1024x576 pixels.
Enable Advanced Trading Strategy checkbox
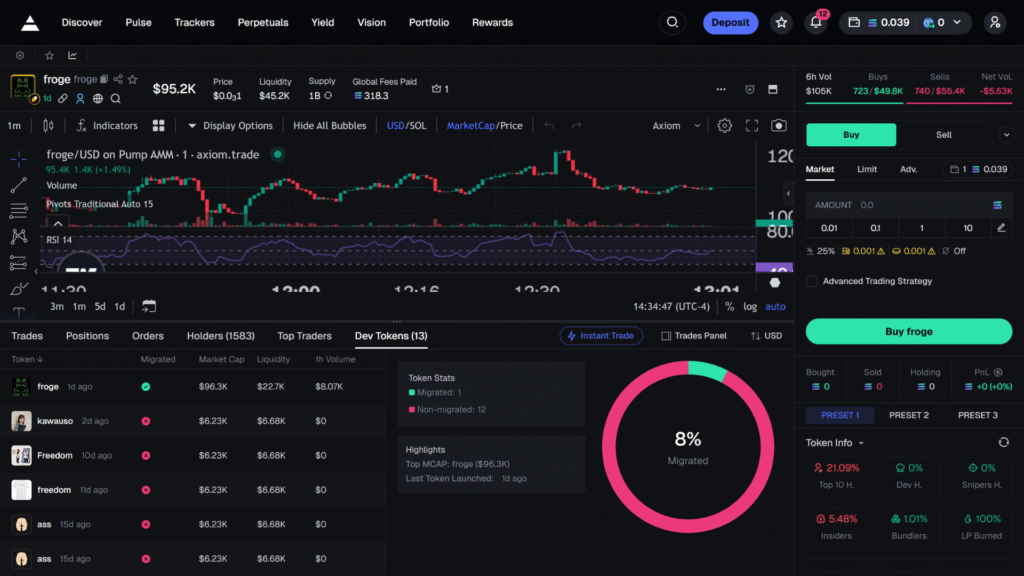pos(812,281)
